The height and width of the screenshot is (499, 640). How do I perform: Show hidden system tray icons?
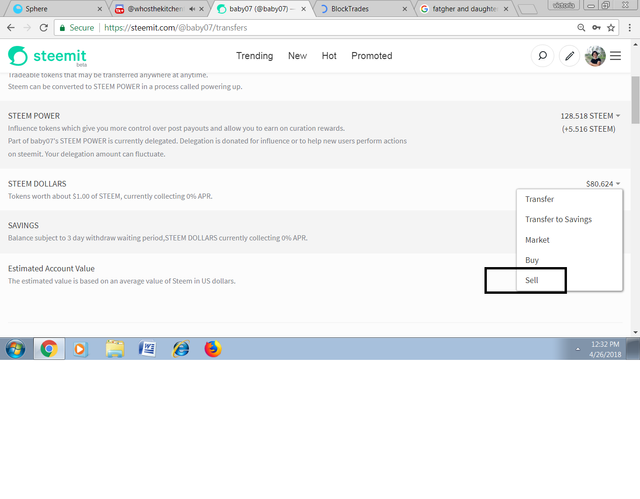pyautogui.click(x=578, y=349)
